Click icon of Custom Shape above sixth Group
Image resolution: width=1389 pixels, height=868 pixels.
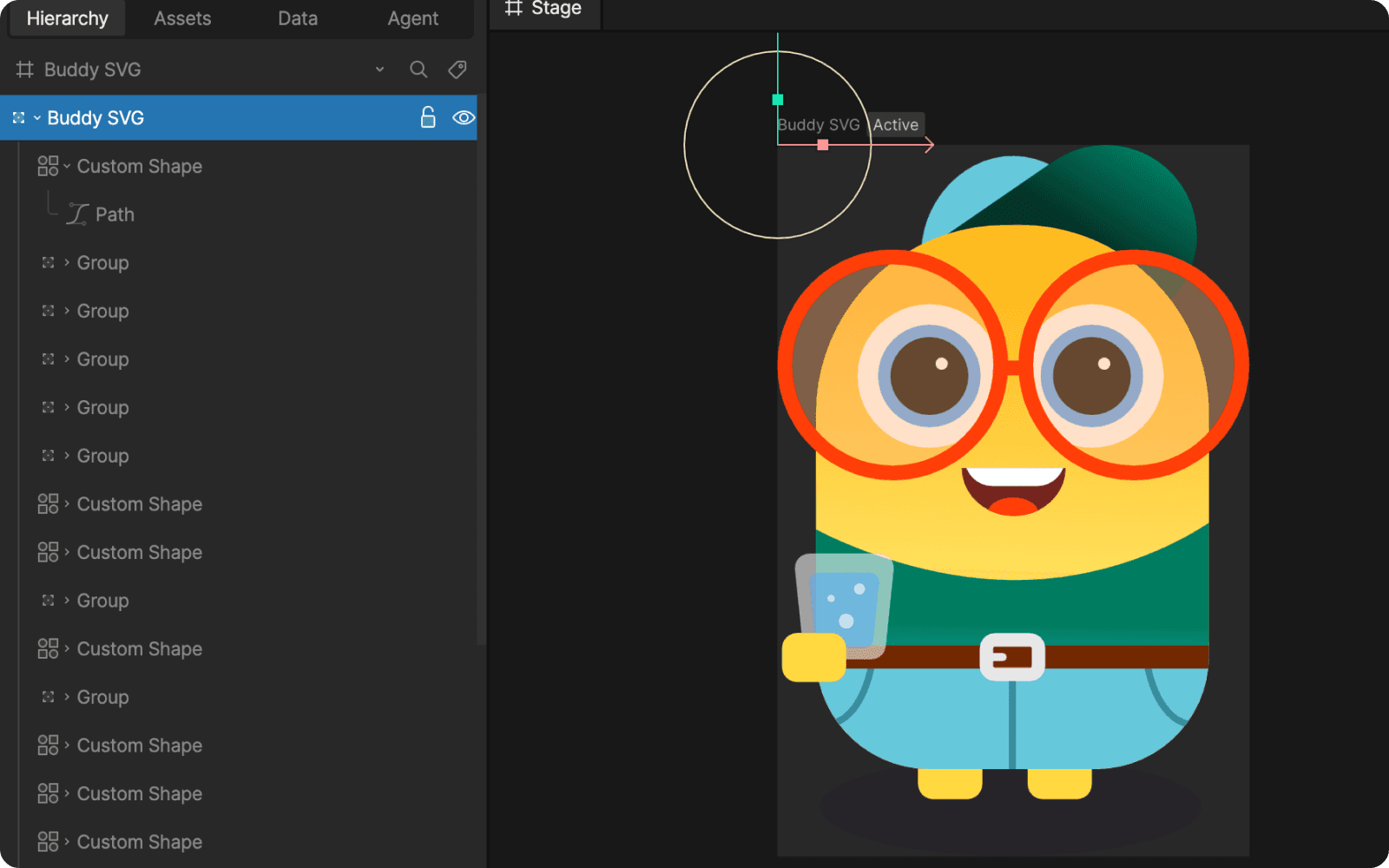(x=48, y=552)
